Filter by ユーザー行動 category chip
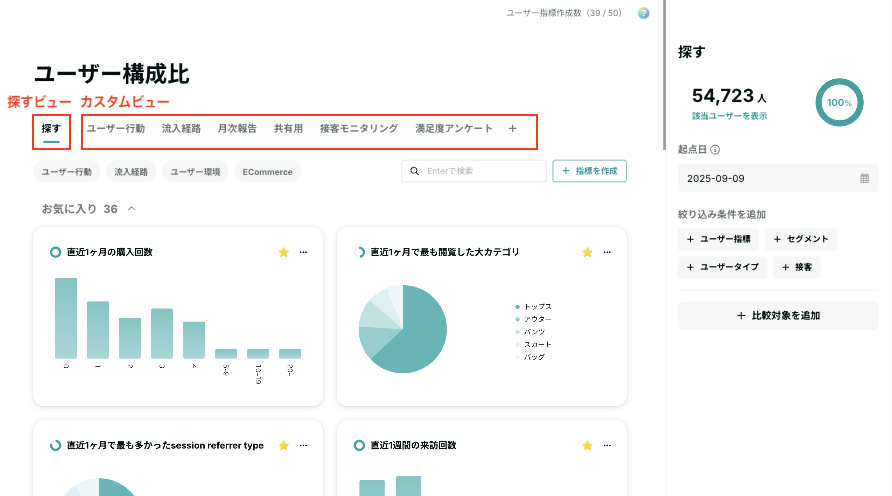 [x=67, y=172]
